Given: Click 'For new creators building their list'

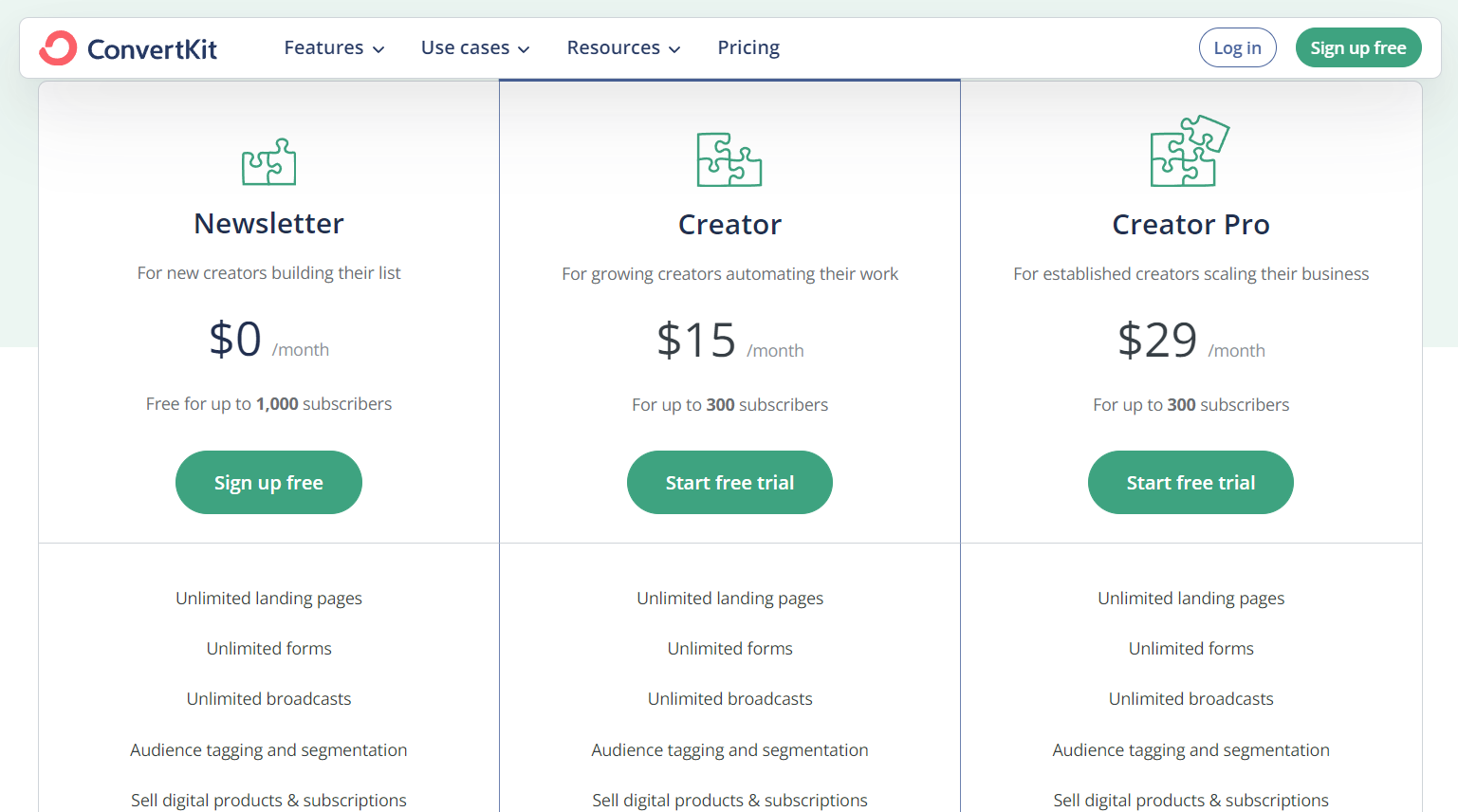Looking at the screenshot, I should point(268,273).
